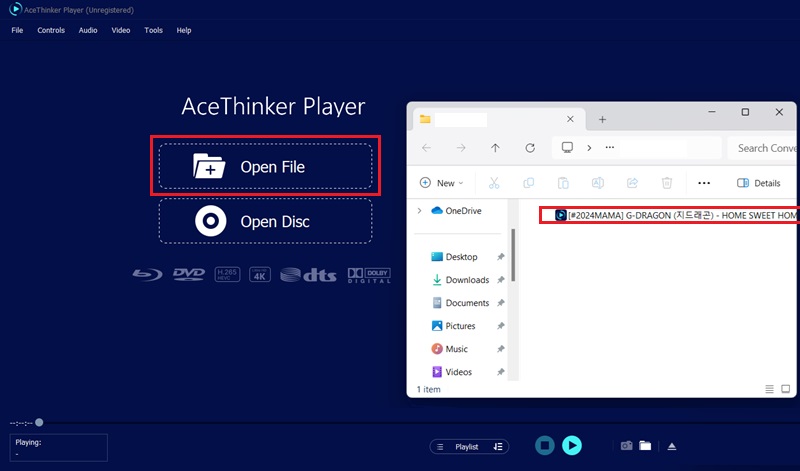This screenshot has height=471, width=800.
Task: Toggle the Details pane button
Action: tap(759, 183)
